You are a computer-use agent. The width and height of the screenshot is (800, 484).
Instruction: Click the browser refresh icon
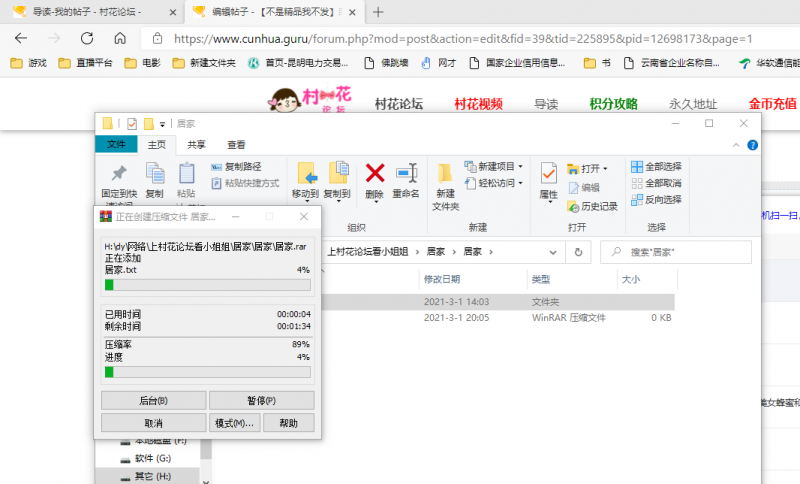(87, 38)
